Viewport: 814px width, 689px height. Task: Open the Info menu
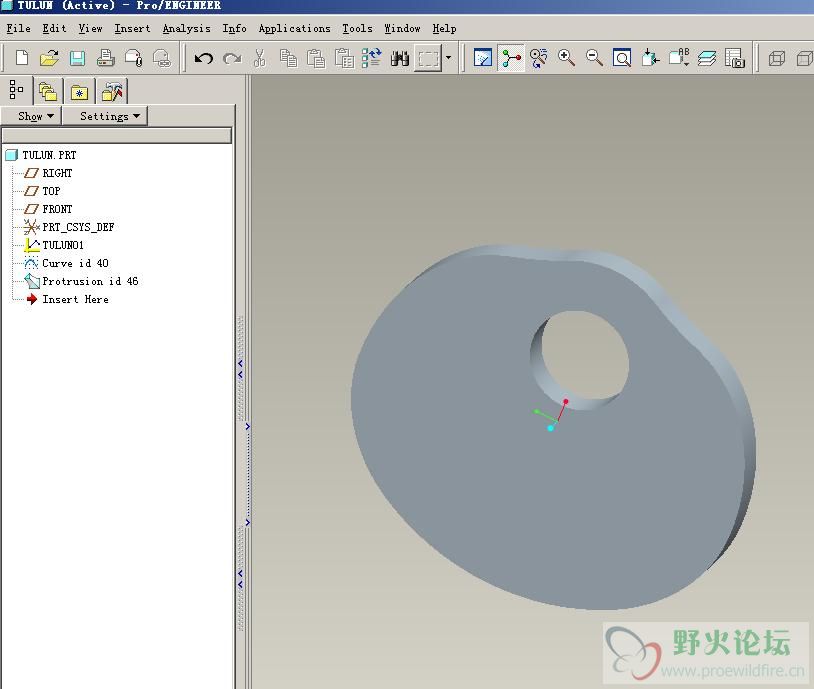point(234,29)
